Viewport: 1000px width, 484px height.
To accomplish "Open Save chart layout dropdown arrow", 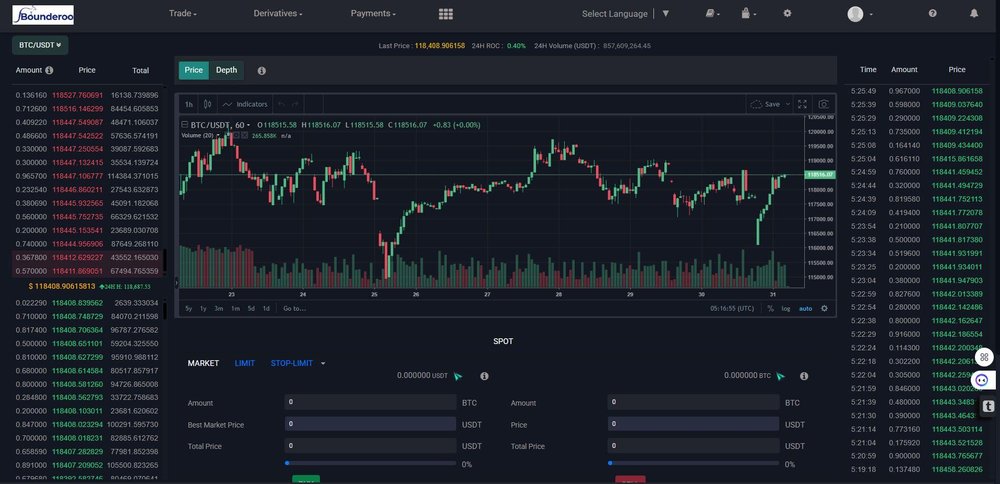I will click(788, 104).
